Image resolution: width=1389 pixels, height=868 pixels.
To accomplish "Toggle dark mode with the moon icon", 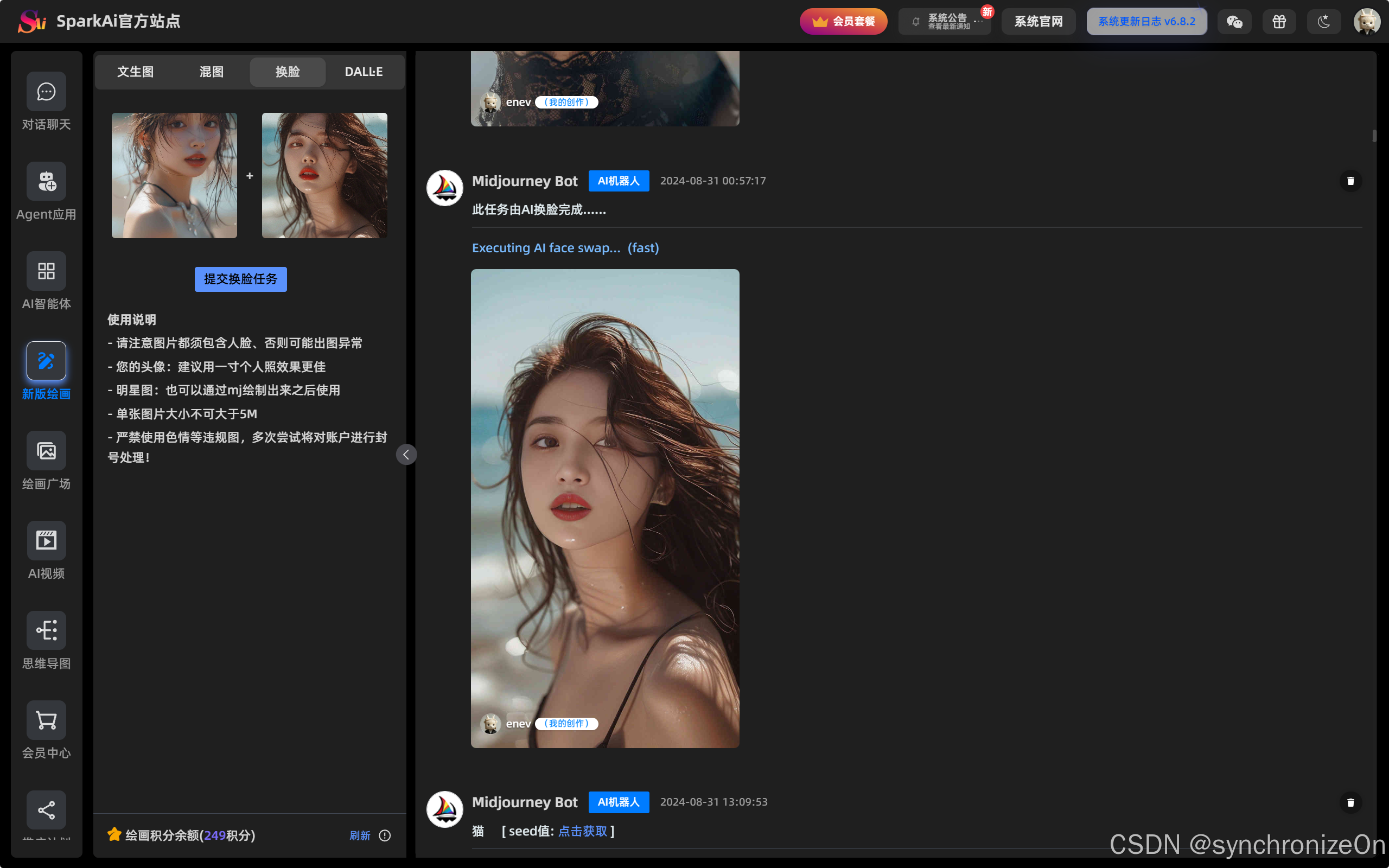I will [x=1323, y=22].
